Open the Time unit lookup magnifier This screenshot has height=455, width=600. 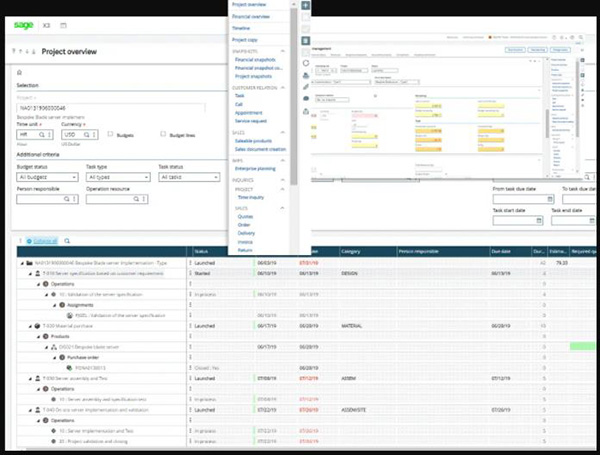pos(42,135)
